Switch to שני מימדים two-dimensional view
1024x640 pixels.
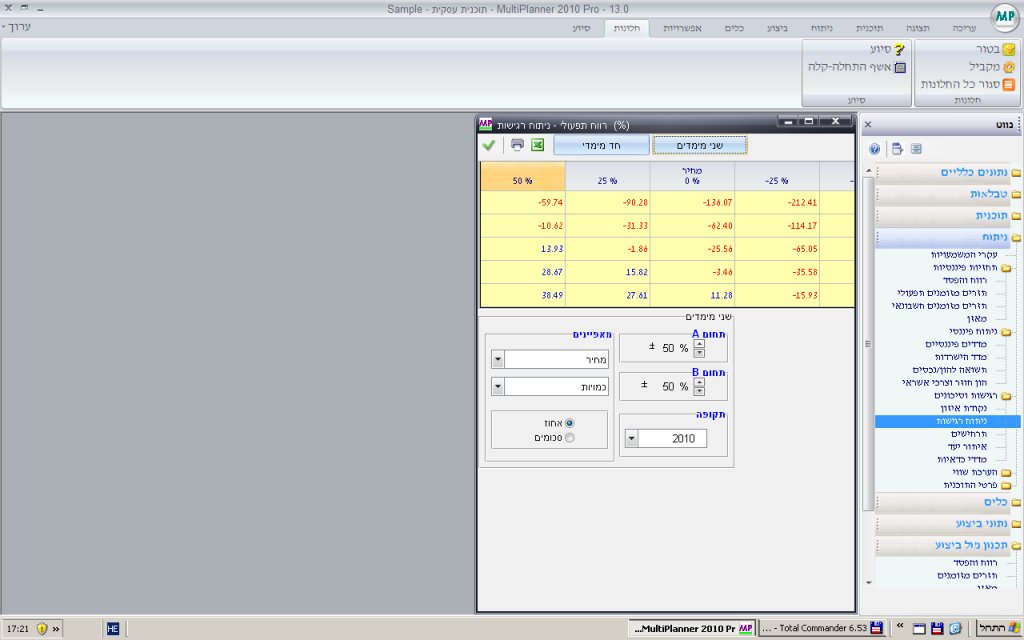click(699, 145)
